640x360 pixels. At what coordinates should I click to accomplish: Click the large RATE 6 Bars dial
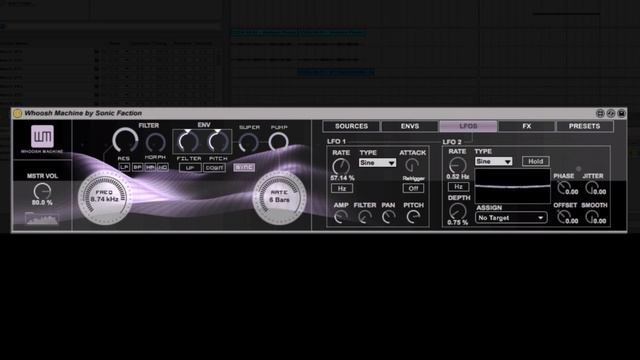(x=279, y=197)
